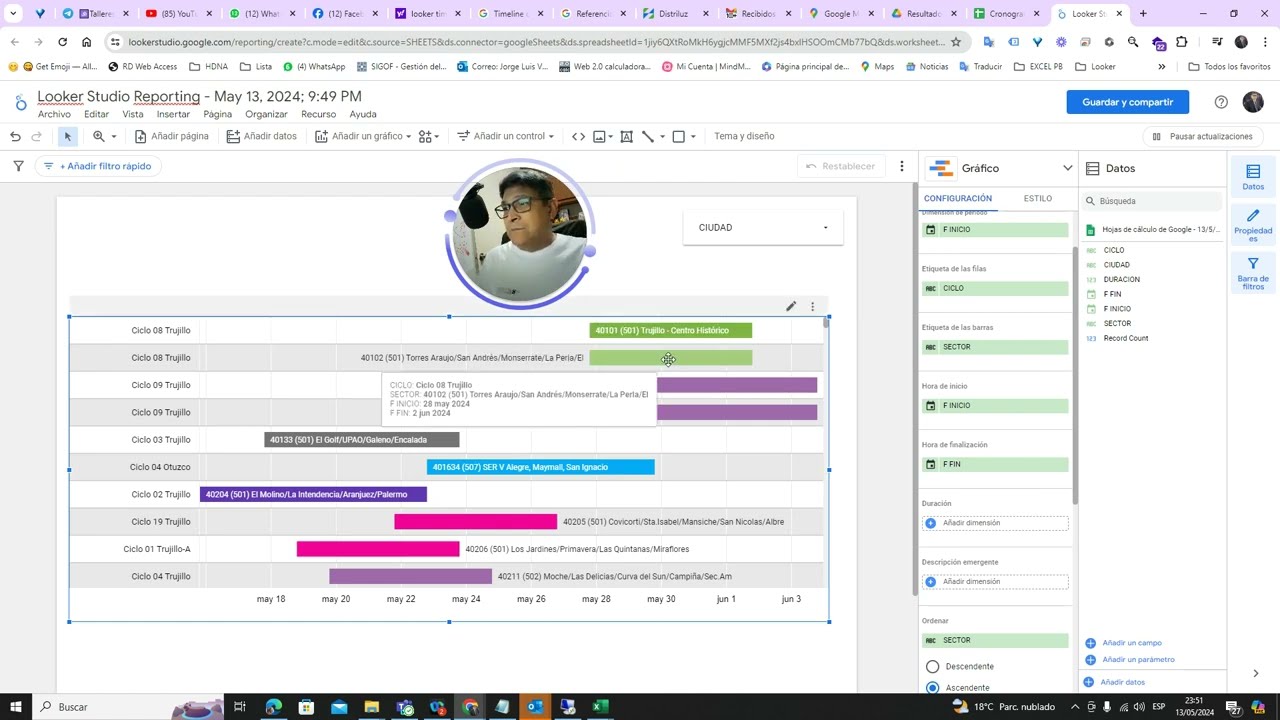The height and width of the screenshot is (720, 1280).
Task: Click the Gantt chart type icon
Action: click(939, 168)
